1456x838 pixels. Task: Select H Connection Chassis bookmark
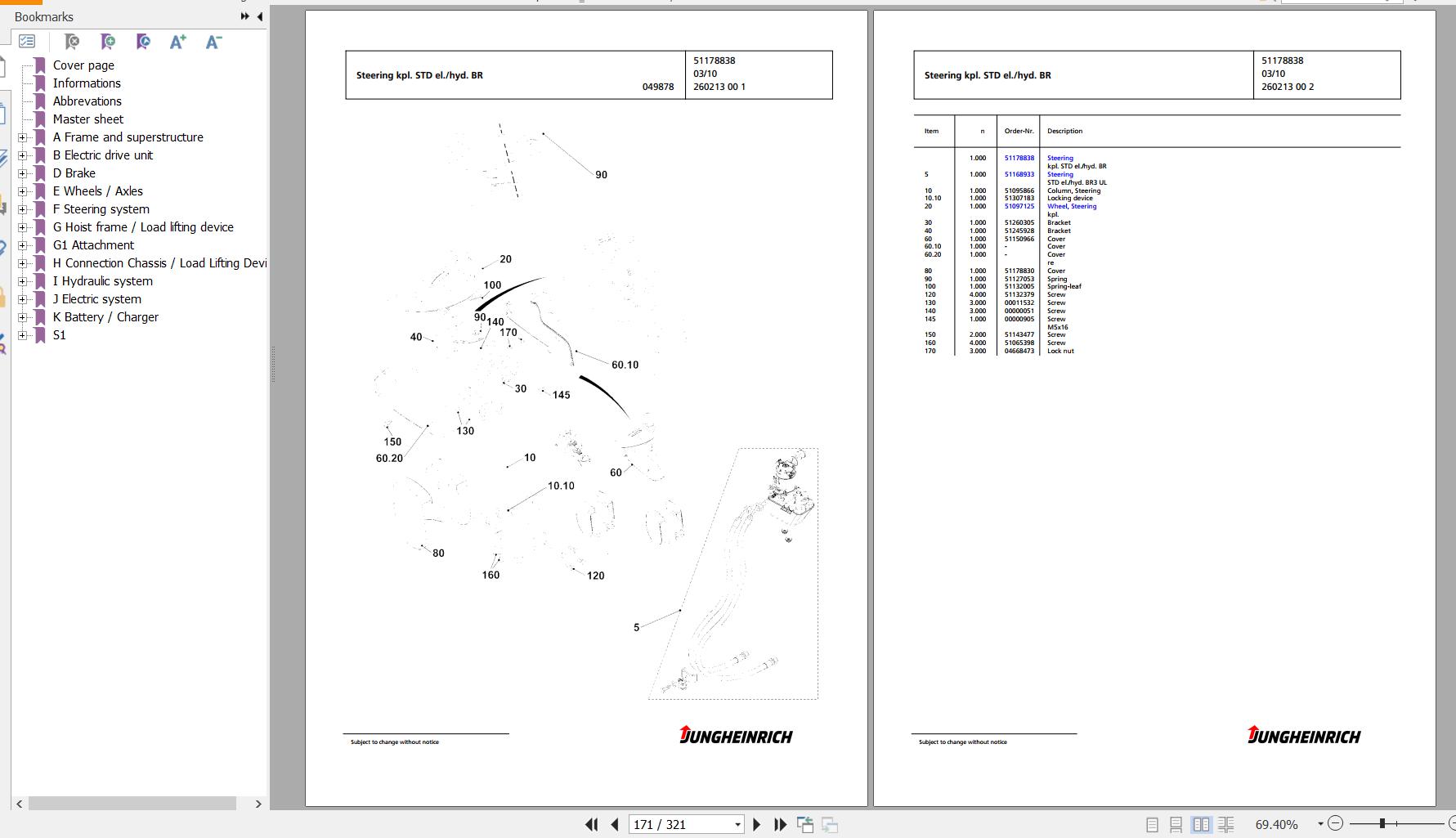(x=159, y=263)
